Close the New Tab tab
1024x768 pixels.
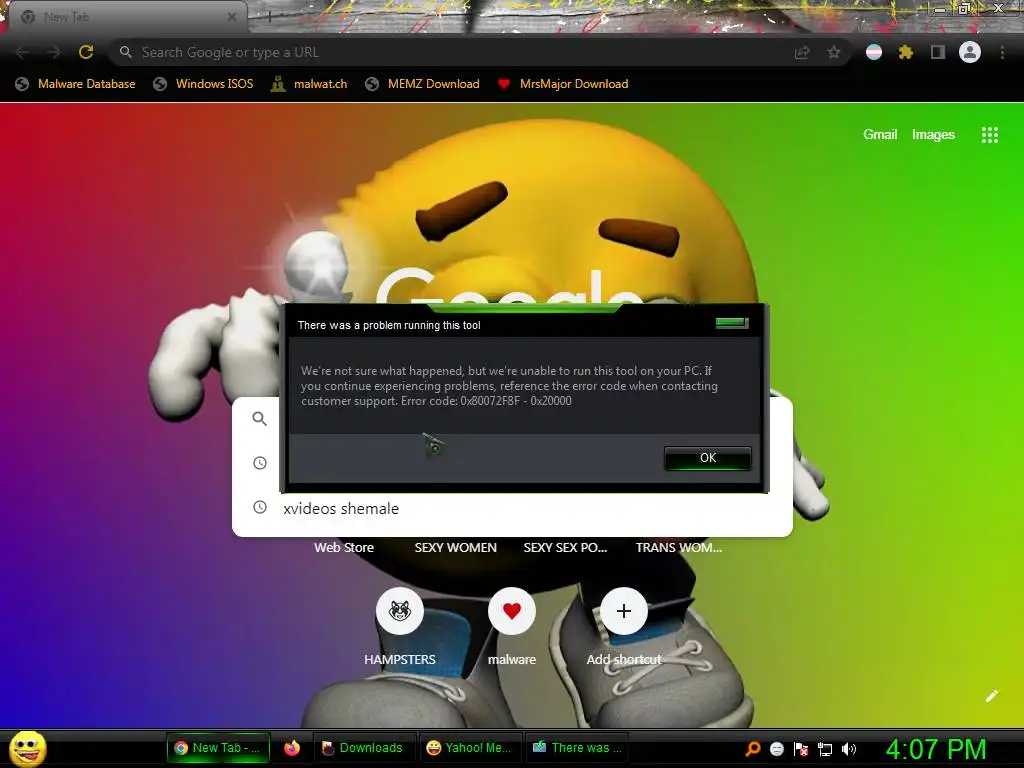[x=232, y=17]
